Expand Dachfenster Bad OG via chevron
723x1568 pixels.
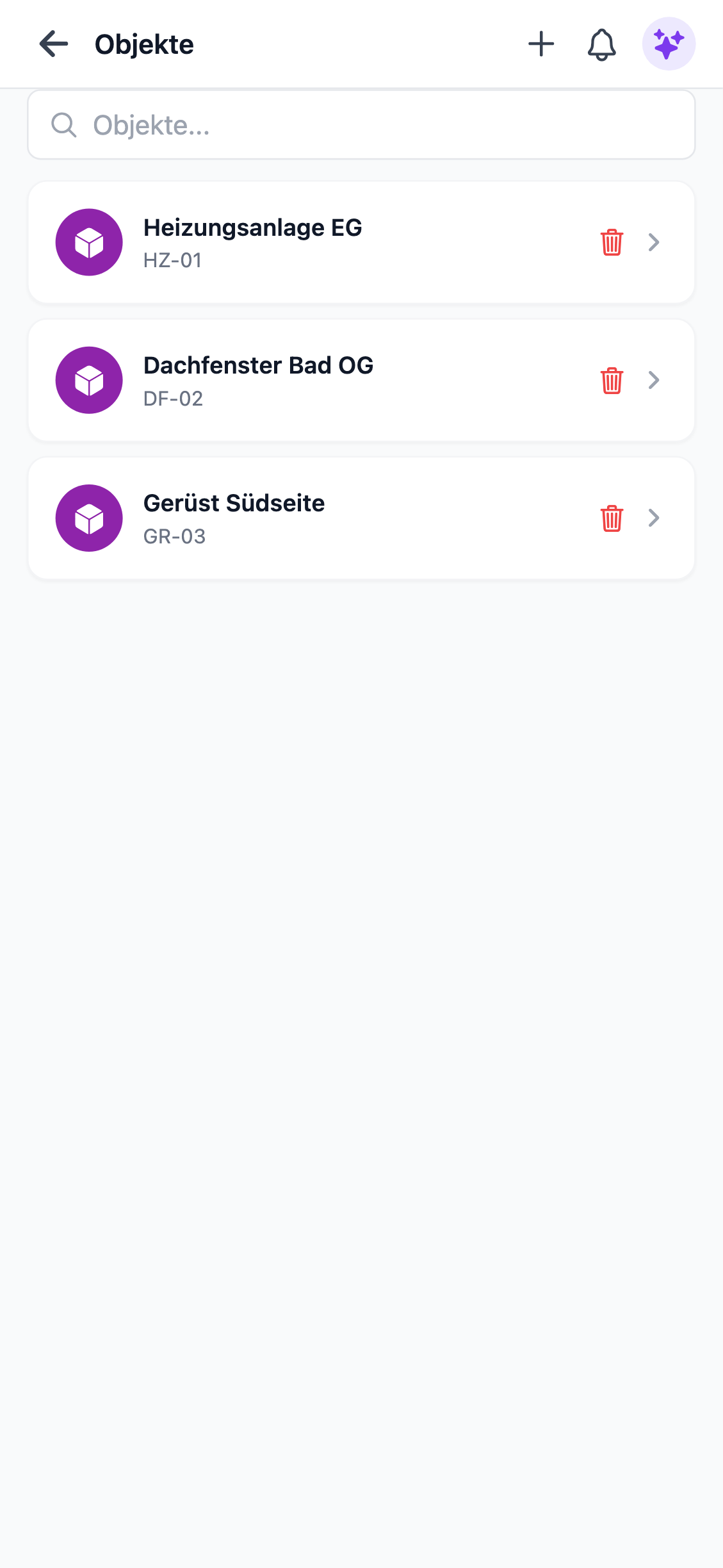(x=654, y=381)
